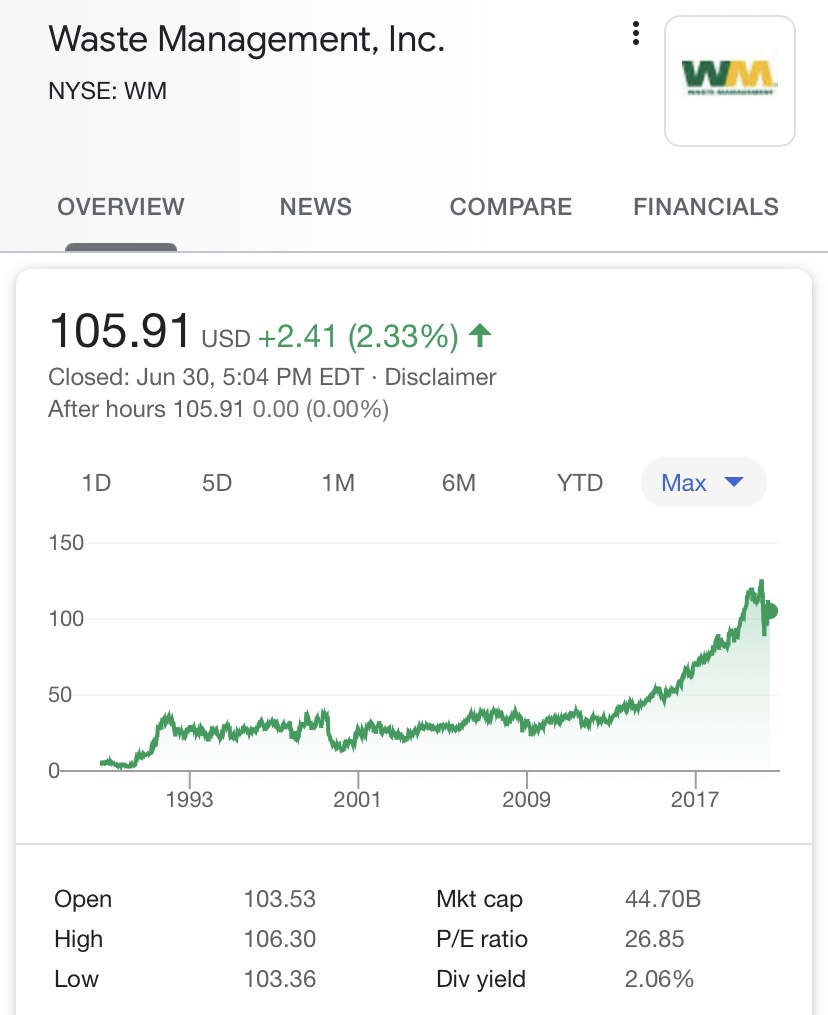This screenshot has height=1015, width=828.
Task: Select the 5D chart range
Action: click(x=217, y=483)
